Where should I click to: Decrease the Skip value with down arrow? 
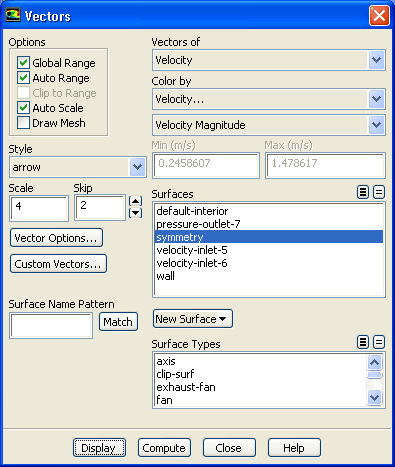(135, 213)
